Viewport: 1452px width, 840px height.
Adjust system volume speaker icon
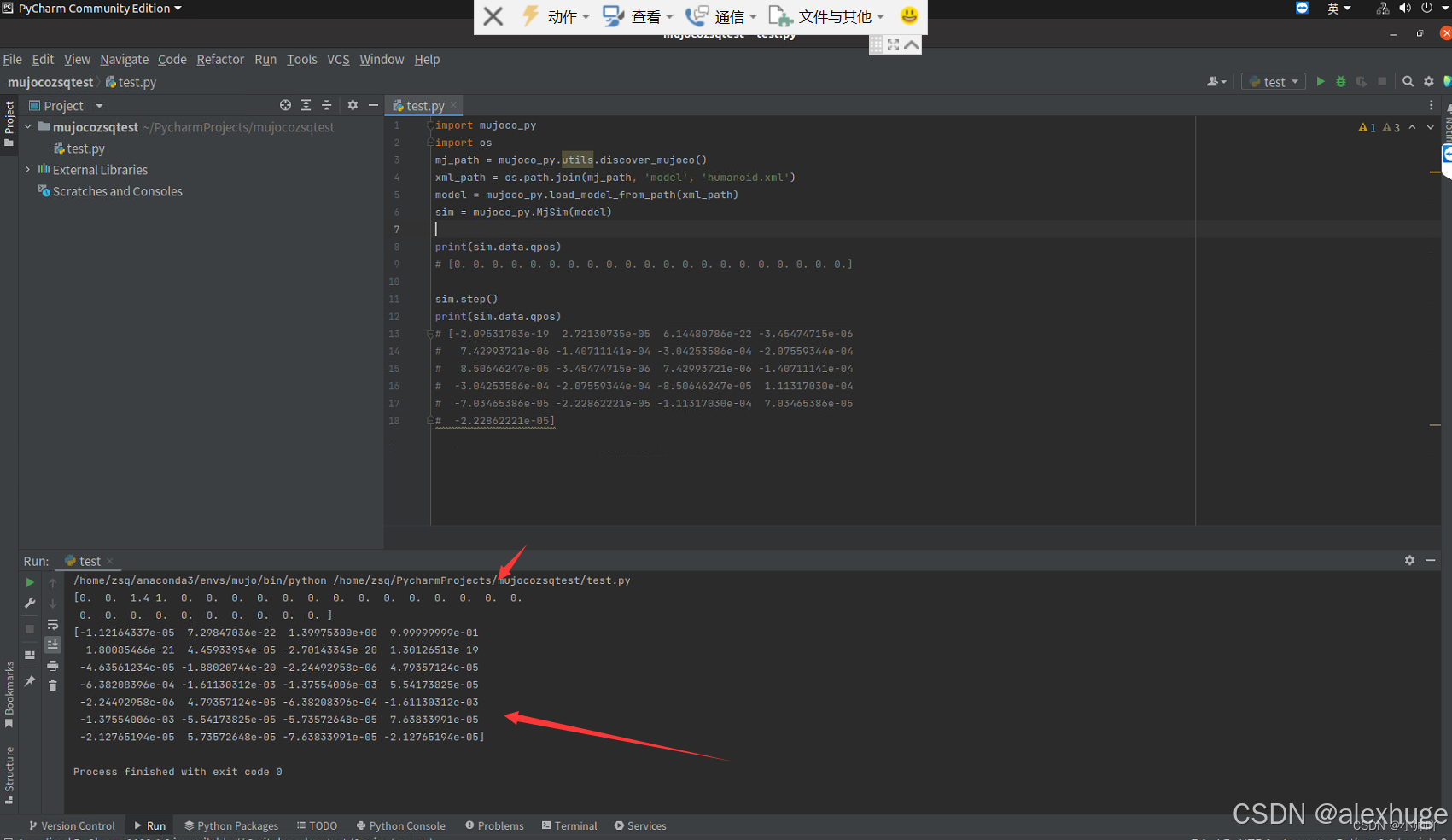[x=1405, y=9]
